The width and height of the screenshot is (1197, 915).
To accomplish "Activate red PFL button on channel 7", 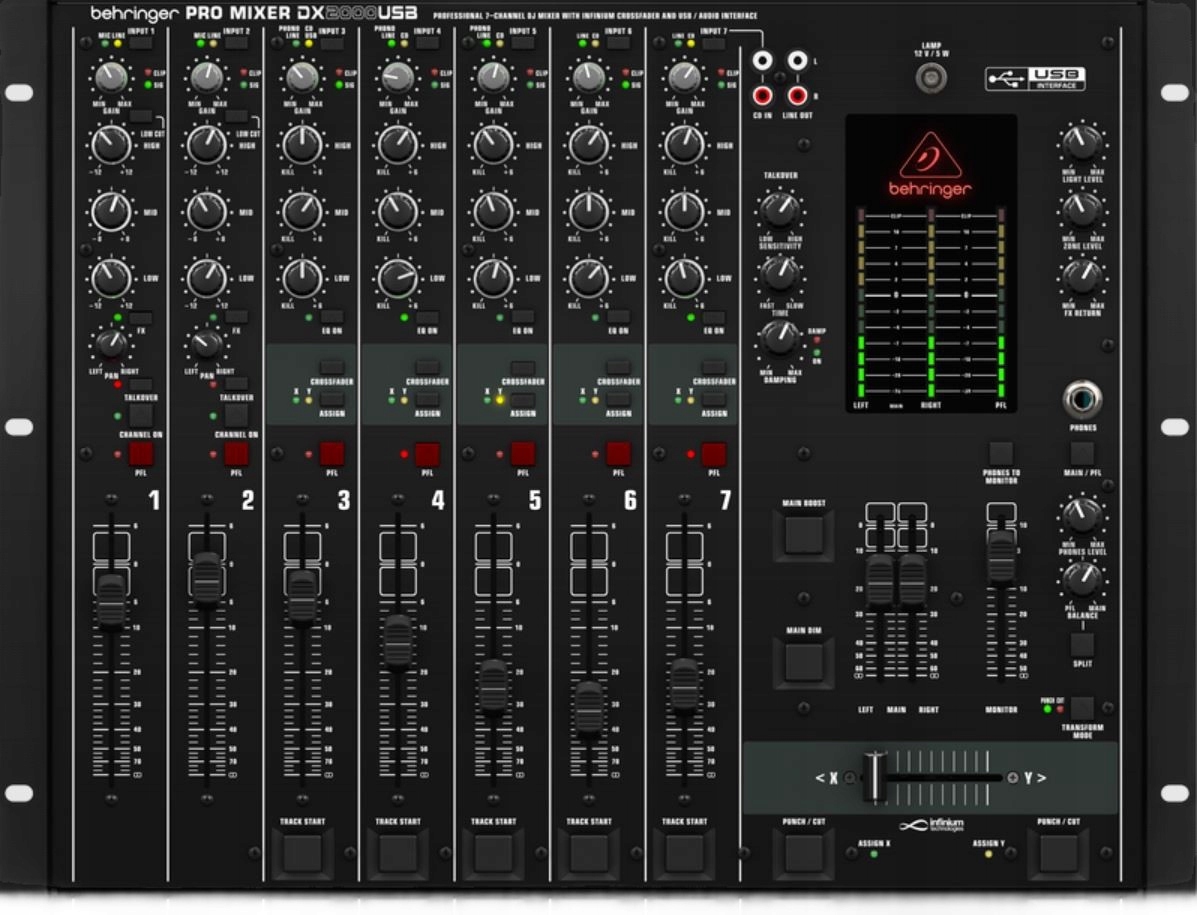I will [x=713, y=454].
